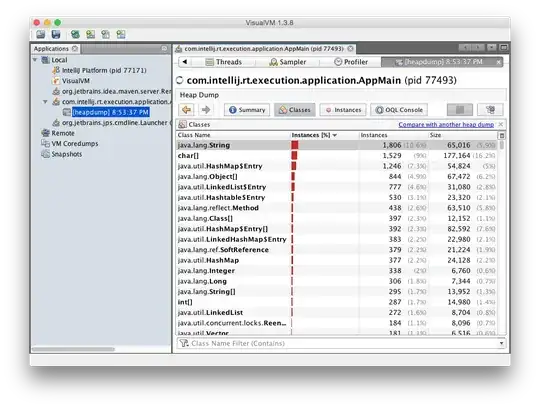Click the last icon in main toolbar
Screen dimensions: 540x408
[x=121, y=34]
